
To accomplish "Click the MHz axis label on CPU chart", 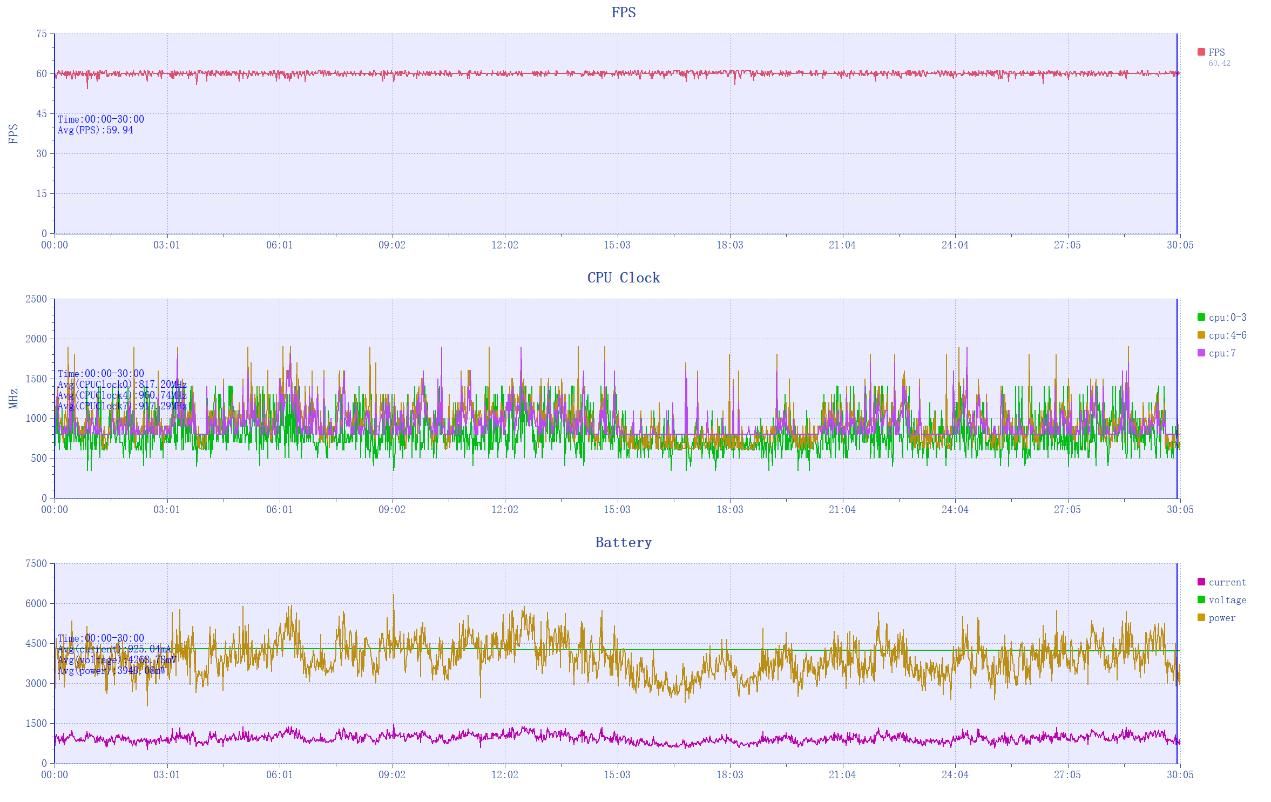I will point(14,398).
